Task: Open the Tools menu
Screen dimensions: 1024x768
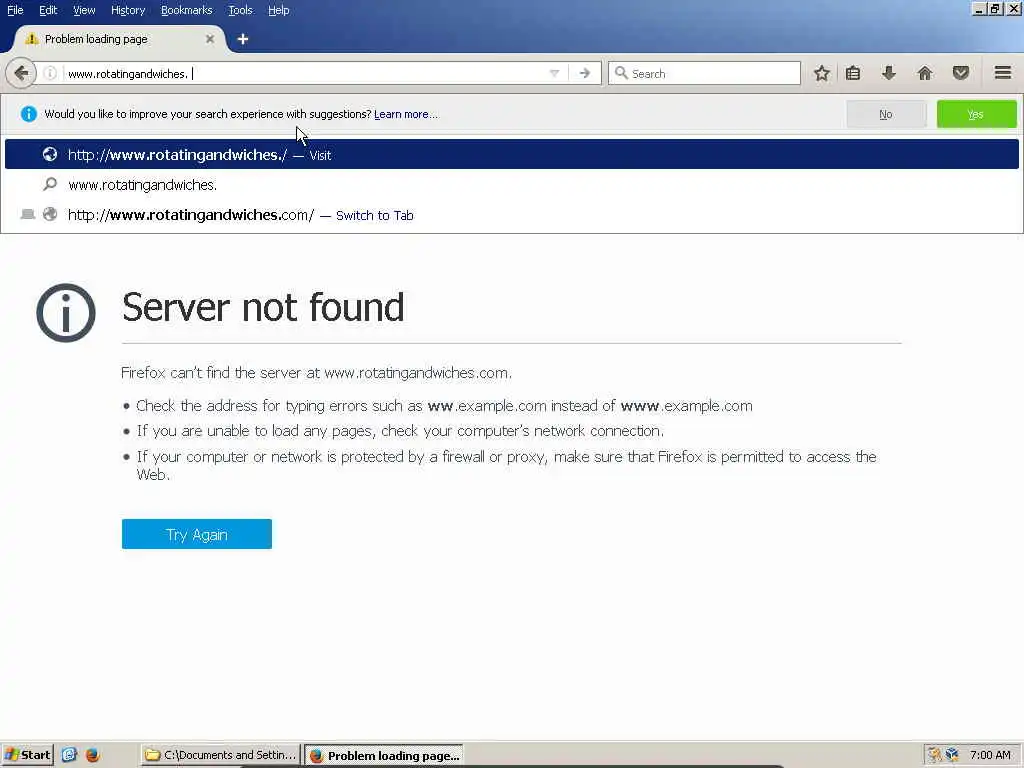Action: 240,10
